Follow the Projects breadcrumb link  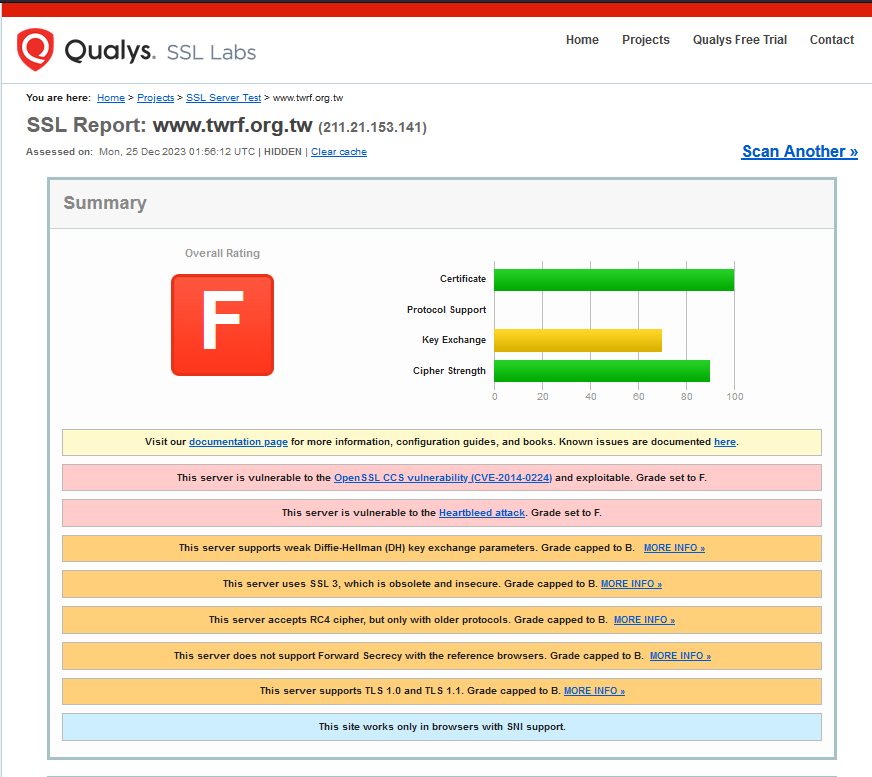[155, 98]
